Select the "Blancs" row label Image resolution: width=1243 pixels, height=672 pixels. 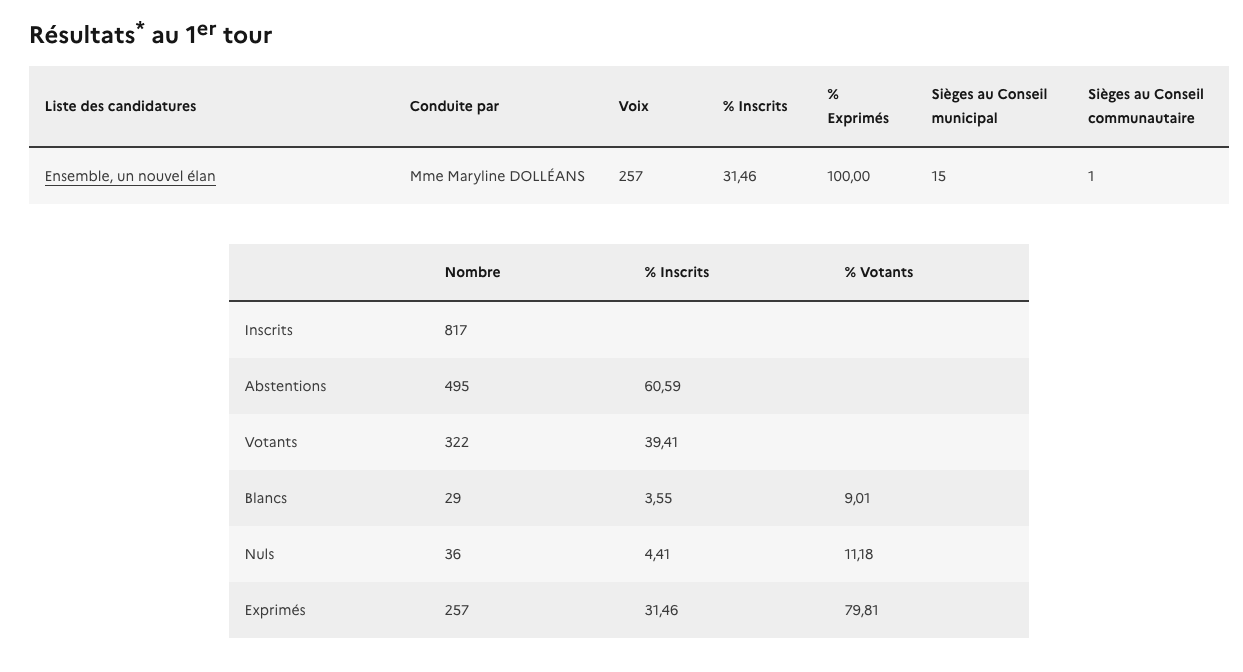point(265,498)
